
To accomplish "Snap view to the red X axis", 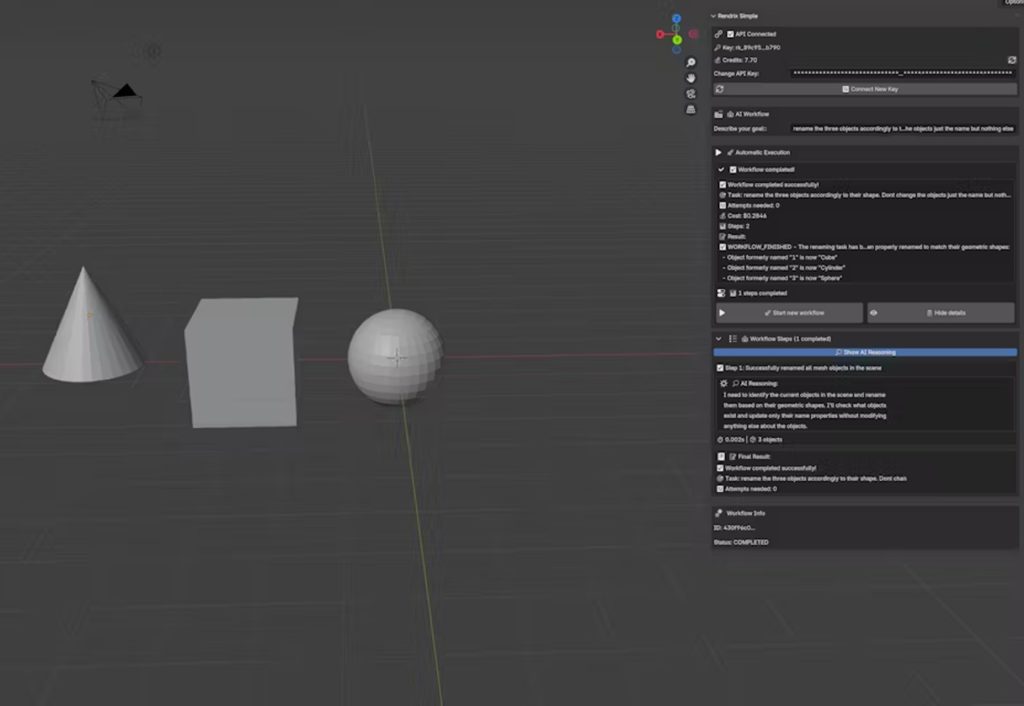I will (x=660, y=34).
